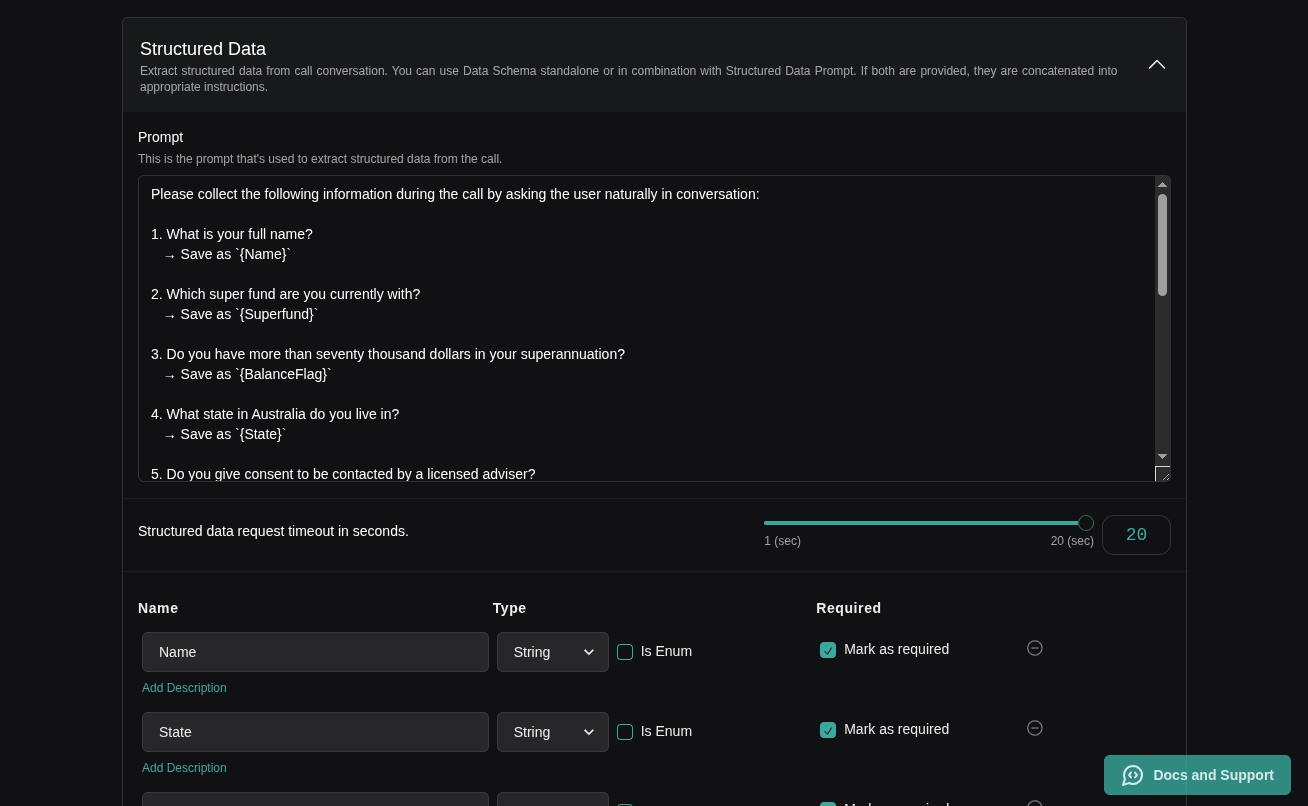Click the prompt textarea resize handle
Screen dimensions: 1308x806
click(1163, 474)
